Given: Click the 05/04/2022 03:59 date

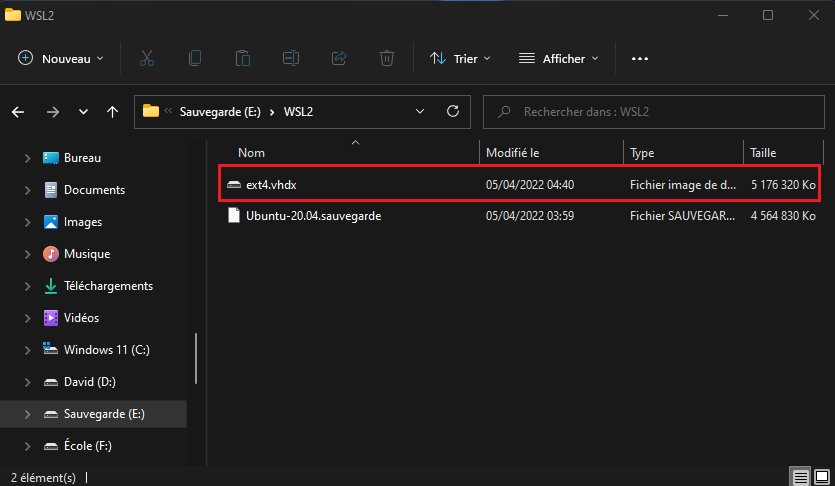Looking at the screenshot, I should 530,216.
